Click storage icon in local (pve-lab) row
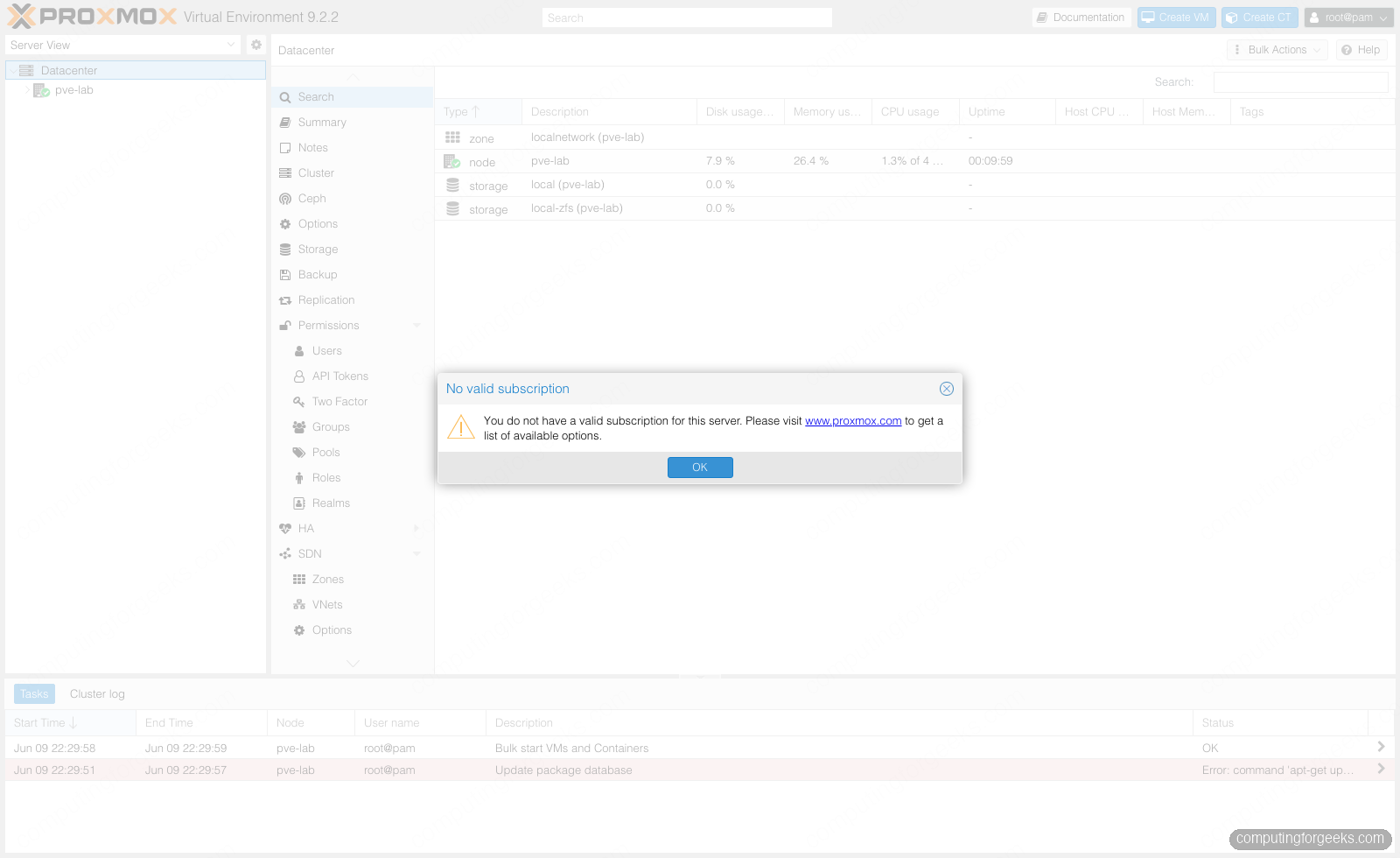The width and height of the screenshot is (1400, 858). (452, 185)
